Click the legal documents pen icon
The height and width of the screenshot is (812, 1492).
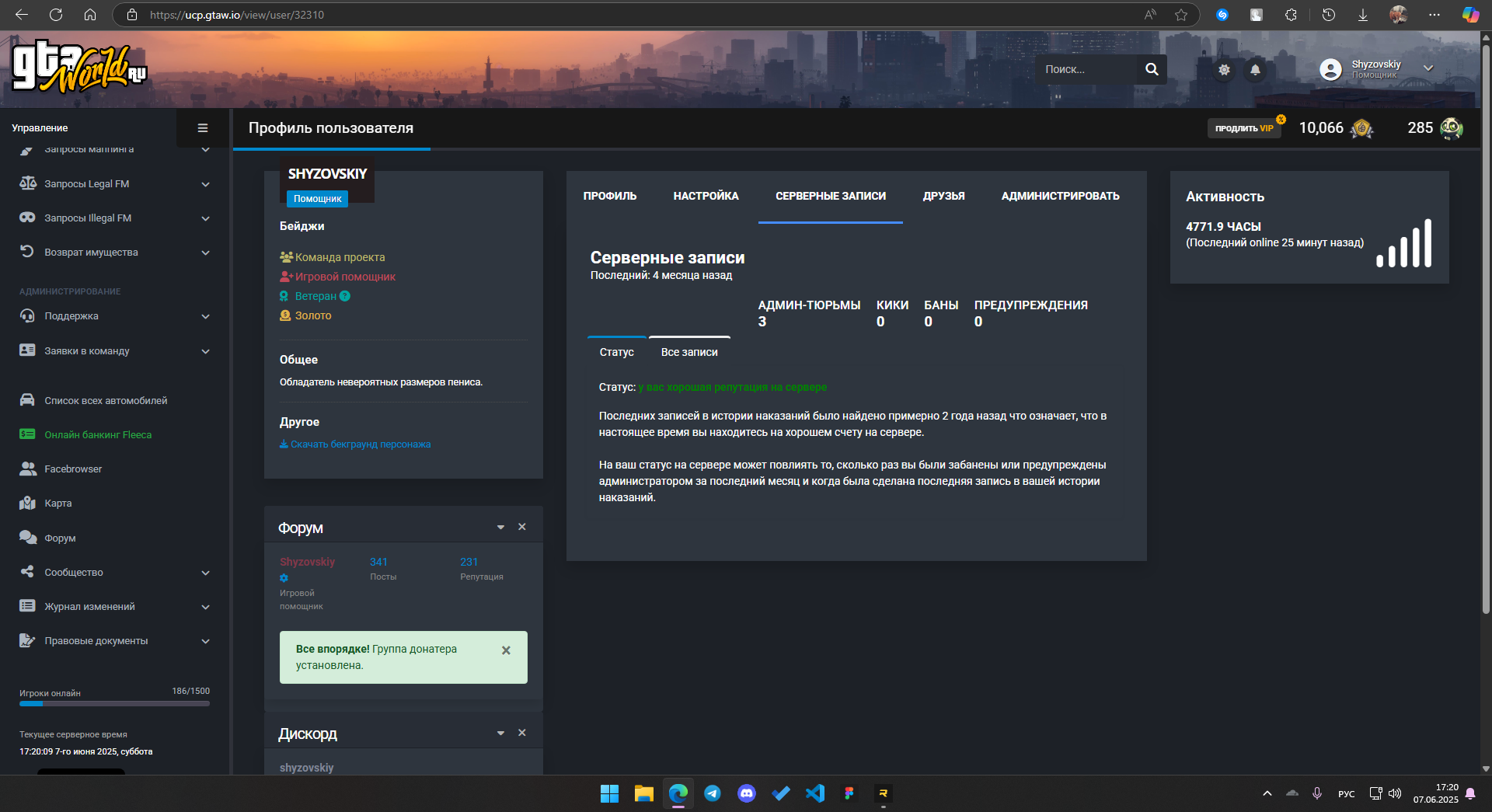pyautogui.click(x=27, y=640)
